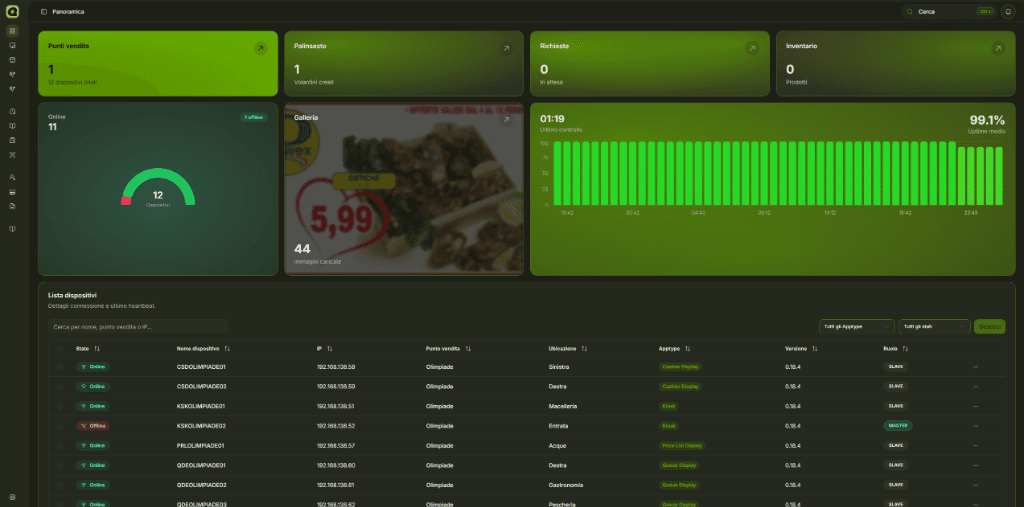The height and width of the screenshot is (507, 1024).
Task: Click the Acque location cell
Action: pyautogui.click(x=558, y=446)
